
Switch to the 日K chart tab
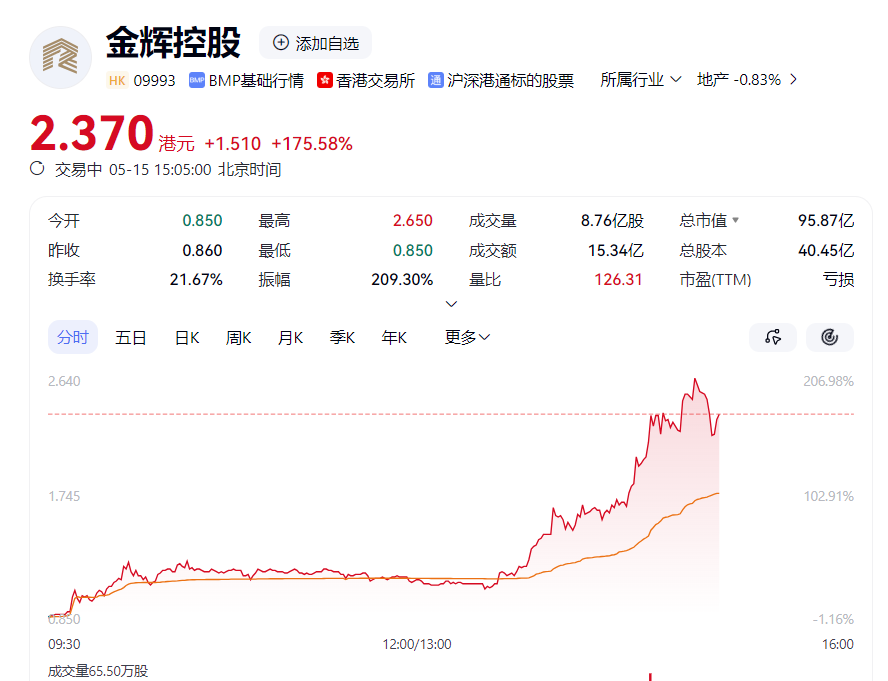[x=187, y=338]
